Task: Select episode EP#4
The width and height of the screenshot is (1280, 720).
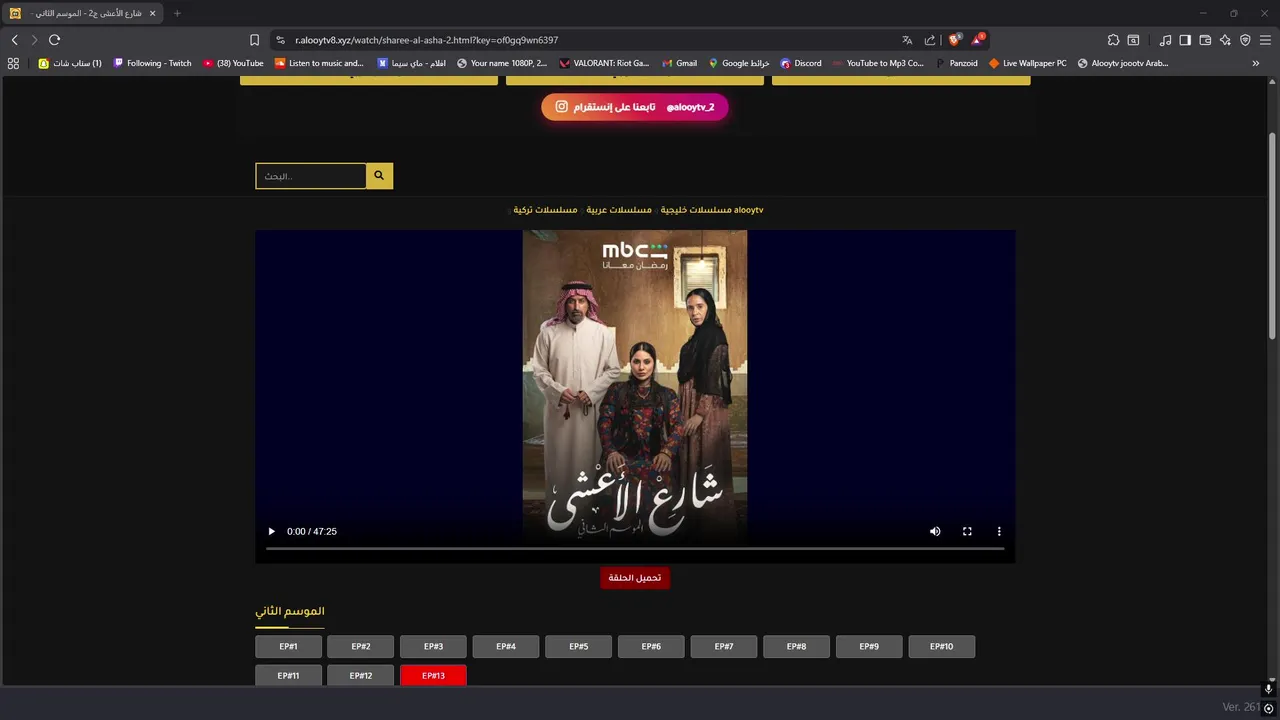Action: pyautogui.click(x=506, y=647)
